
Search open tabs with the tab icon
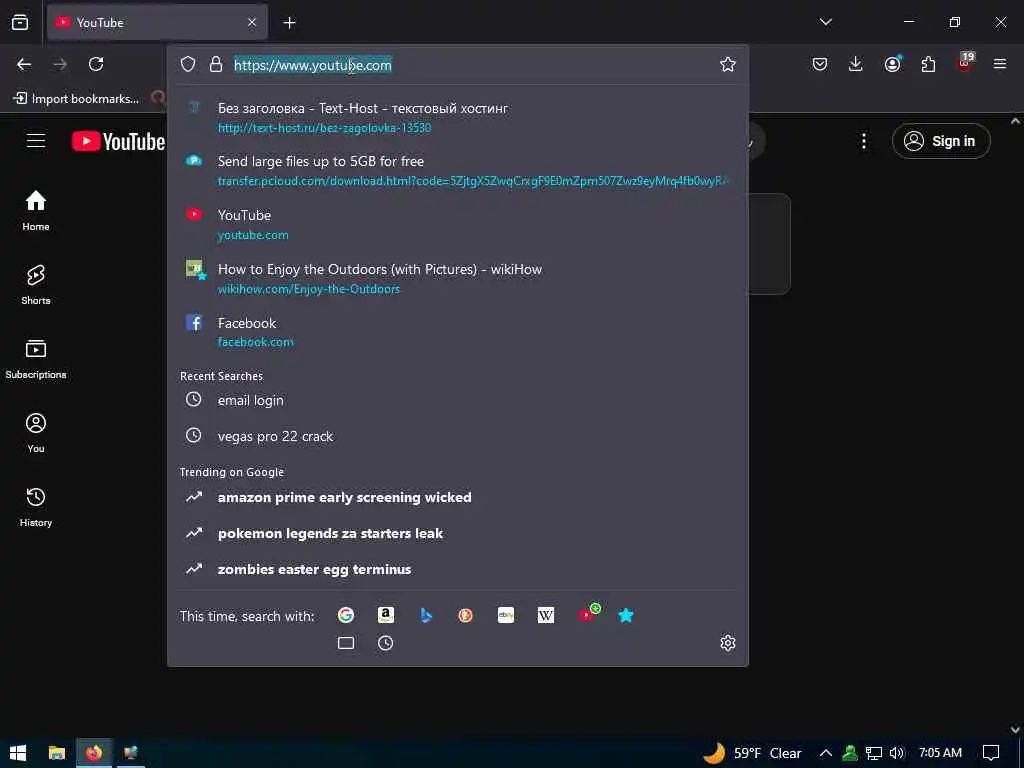[345, 643]
